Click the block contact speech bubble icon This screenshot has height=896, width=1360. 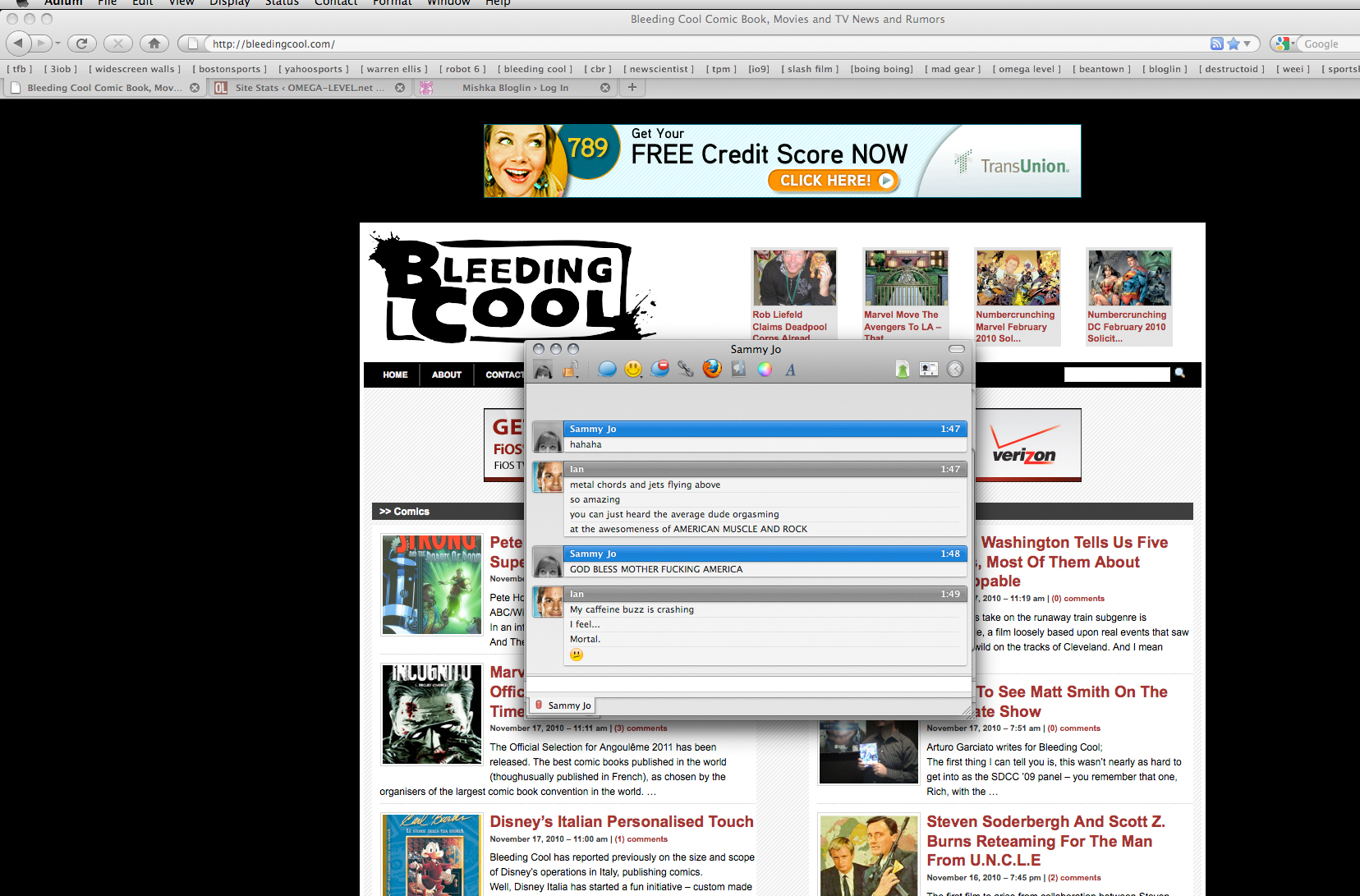659,370
